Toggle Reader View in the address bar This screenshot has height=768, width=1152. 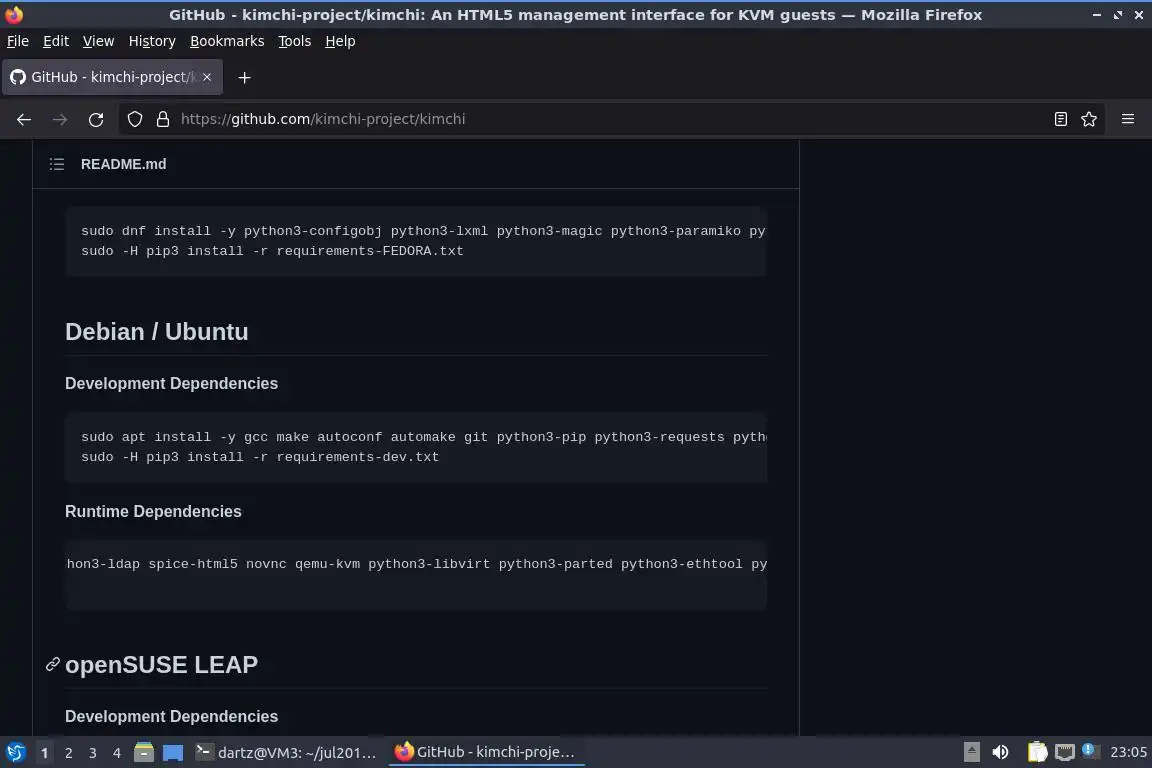pos(1060,119)
